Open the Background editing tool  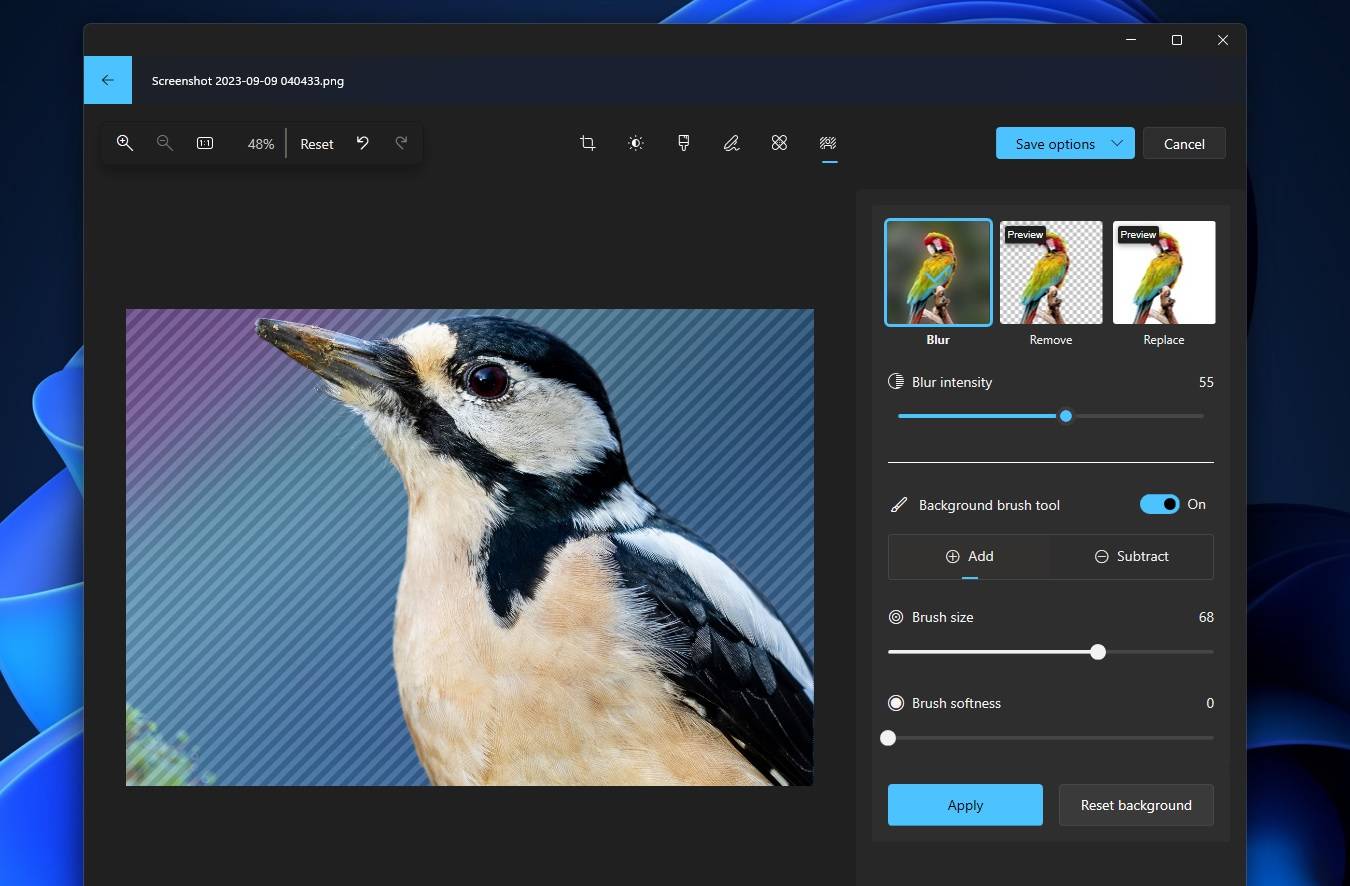827,143
